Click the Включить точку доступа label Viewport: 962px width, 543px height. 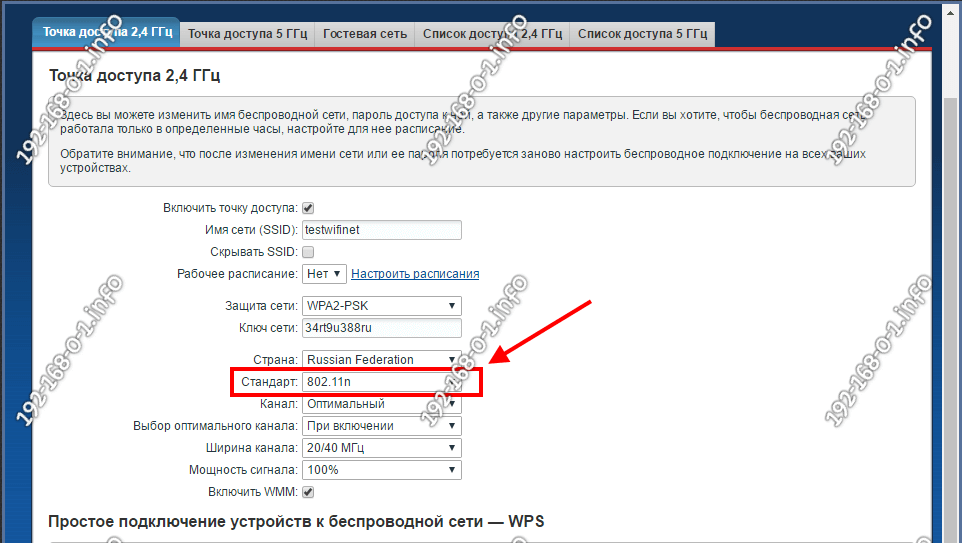[230, 208]
